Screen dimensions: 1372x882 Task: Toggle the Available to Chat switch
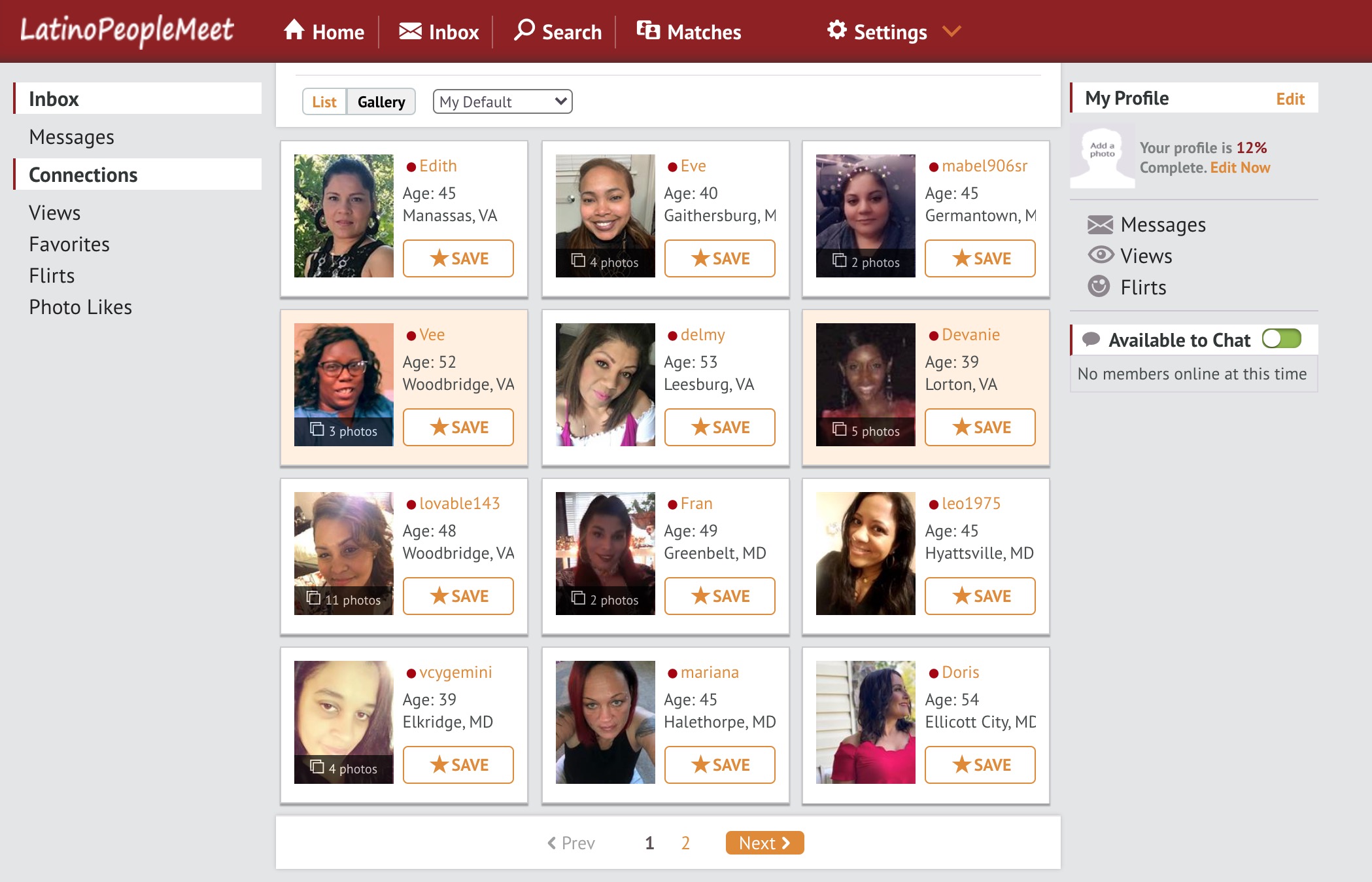[1281, 339]
